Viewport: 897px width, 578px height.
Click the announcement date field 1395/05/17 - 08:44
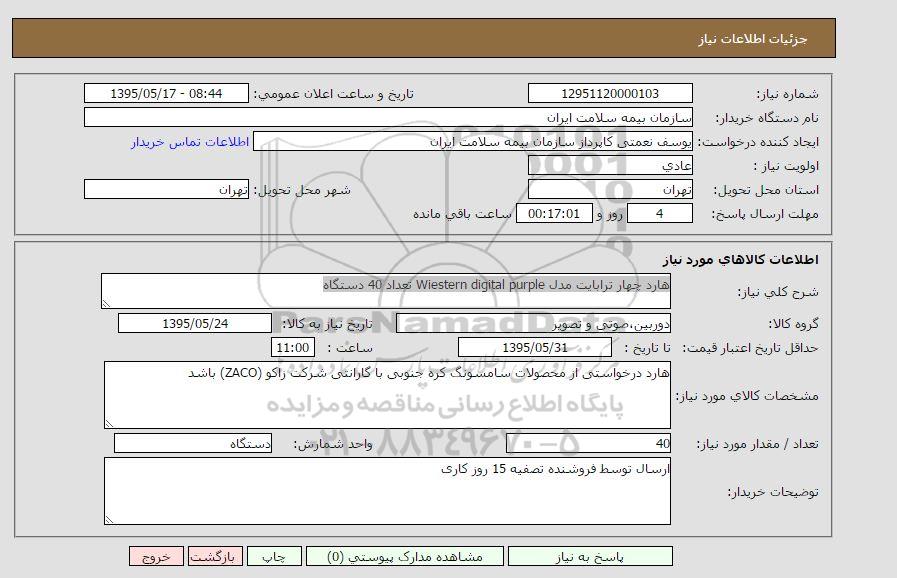(x=166, y=93)
